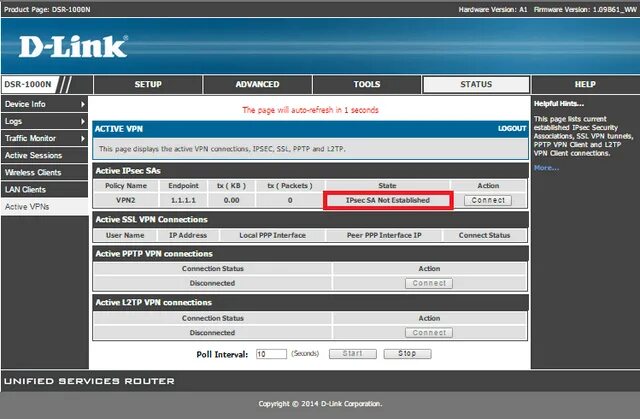Go to Active Sessions page

(x=44, y=155)
